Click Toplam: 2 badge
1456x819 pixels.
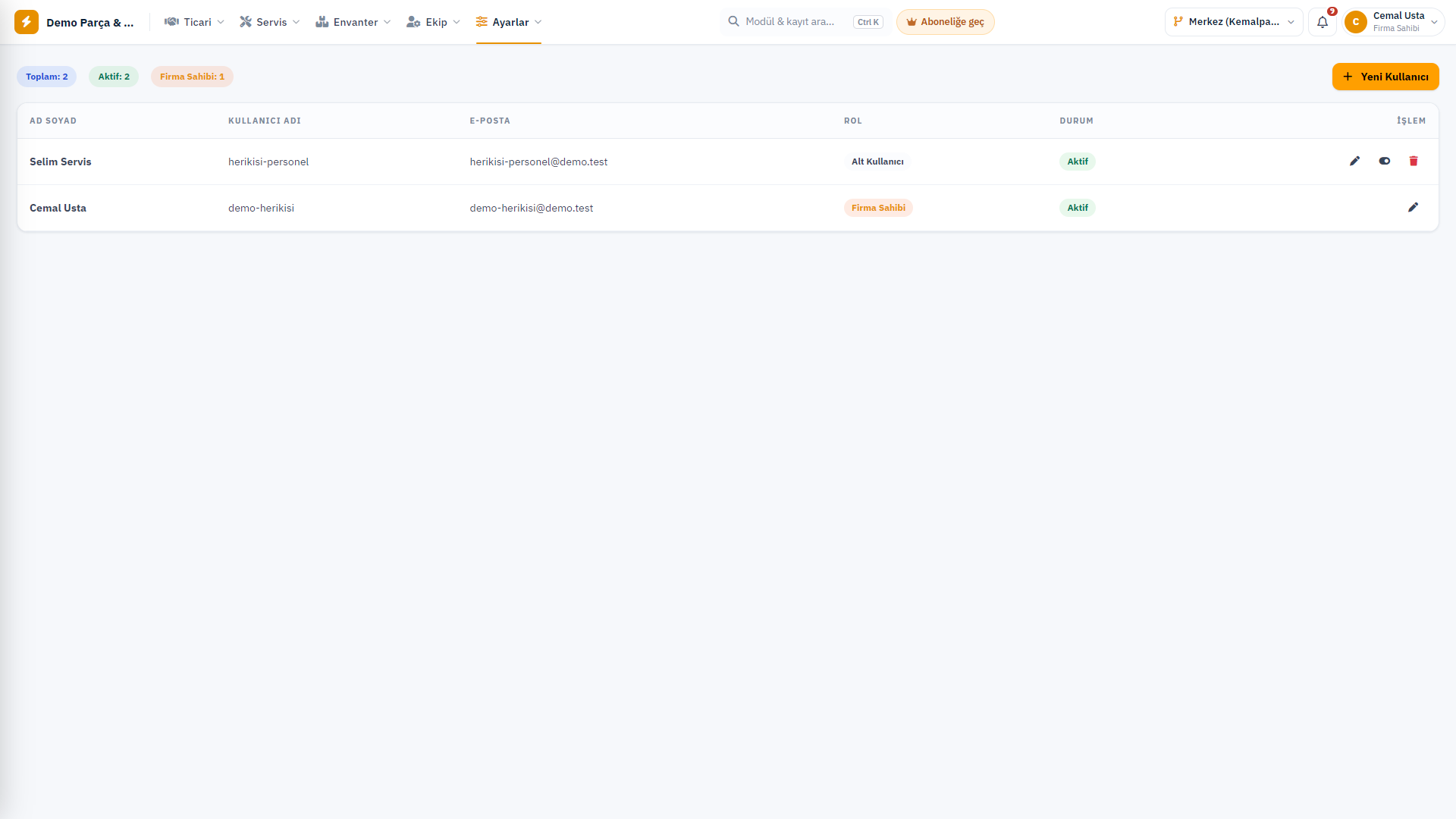47,77
